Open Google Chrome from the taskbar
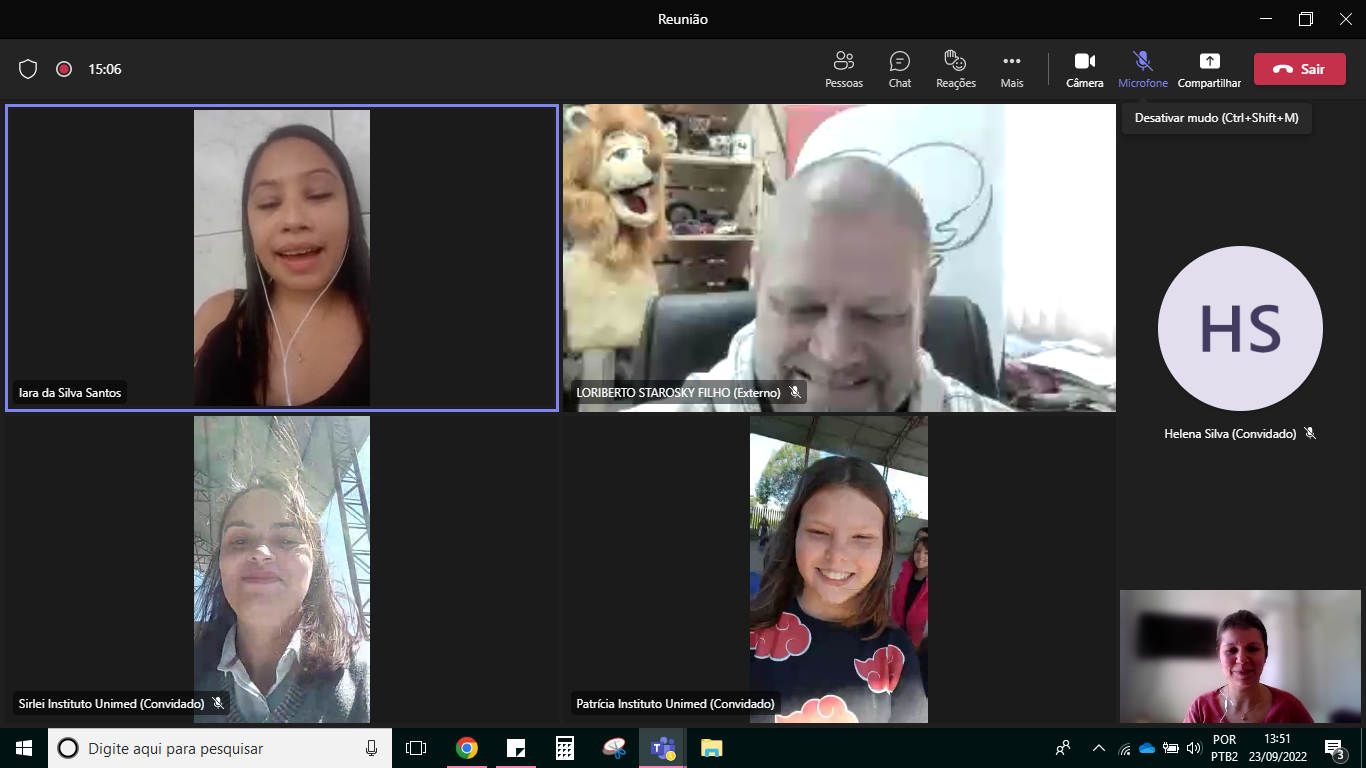This screenshot has height=768, width=1366. (x=466, y=748)
